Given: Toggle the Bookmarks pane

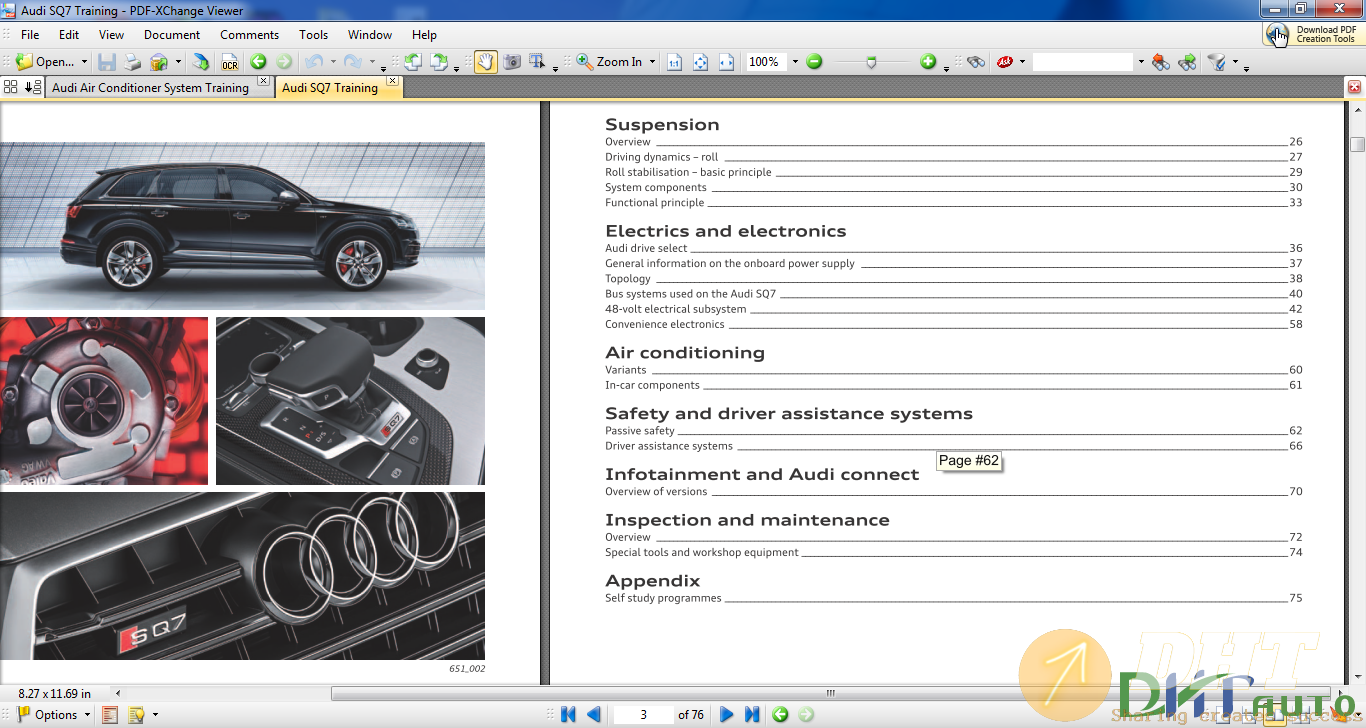Looking at the screenshot, I should (110, 714).
